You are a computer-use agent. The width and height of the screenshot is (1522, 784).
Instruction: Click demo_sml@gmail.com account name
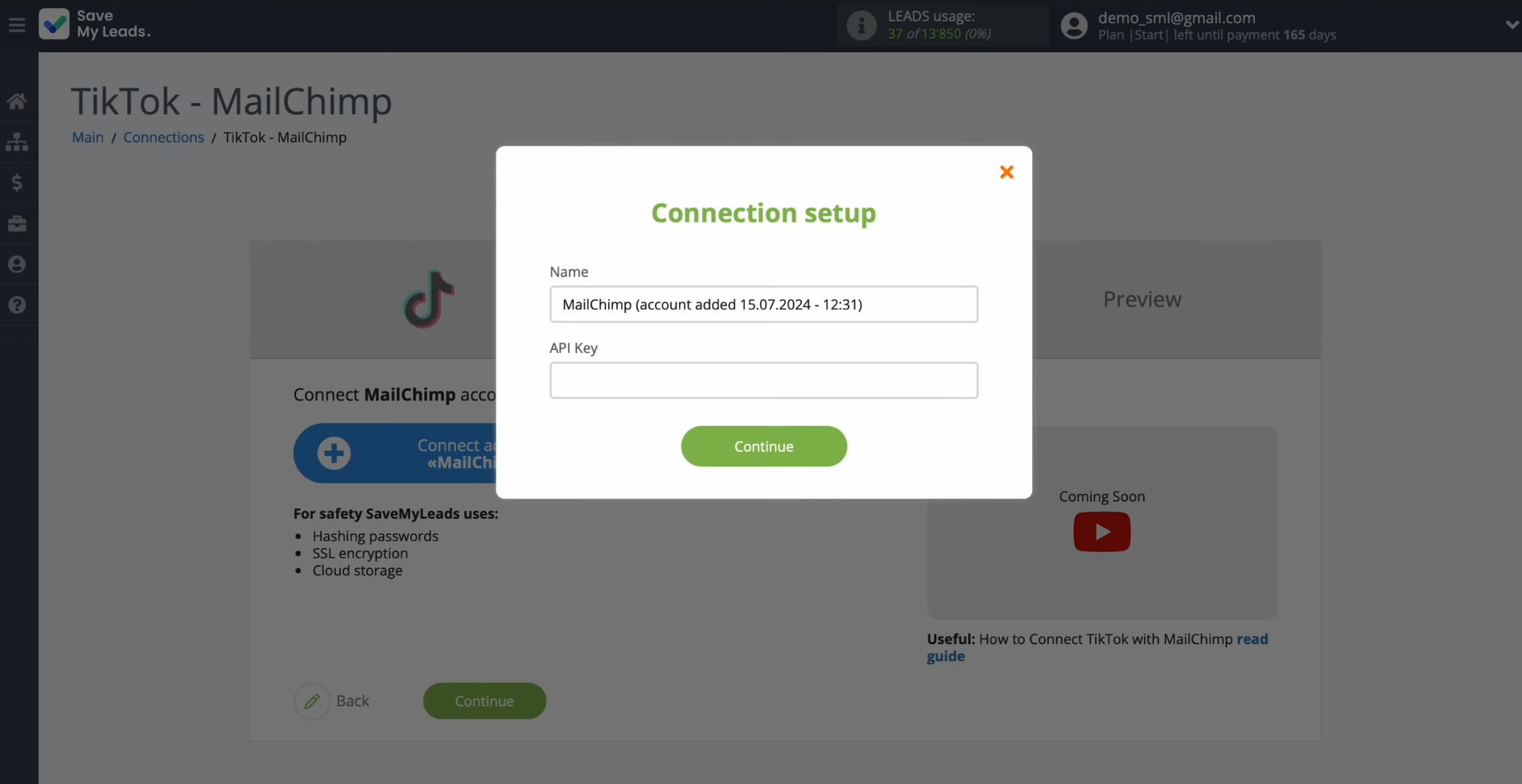1176,18
